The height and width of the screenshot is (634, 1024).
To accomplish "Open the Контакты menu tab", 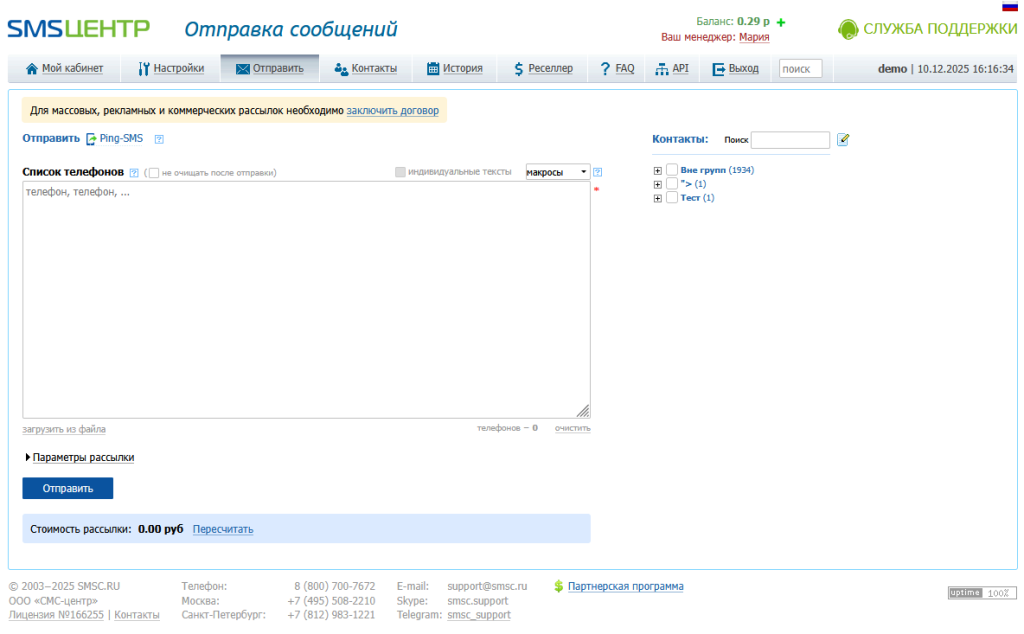I will [366, 69].
